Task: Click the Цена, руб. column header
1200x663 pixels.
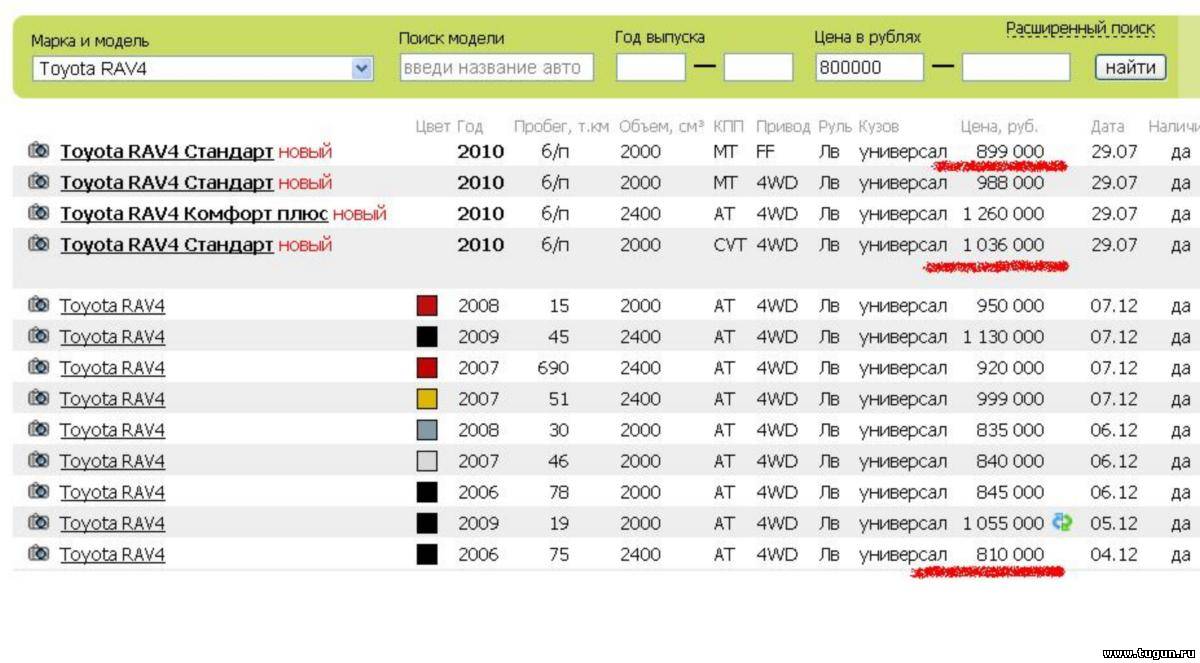Action: coord(999,127)
